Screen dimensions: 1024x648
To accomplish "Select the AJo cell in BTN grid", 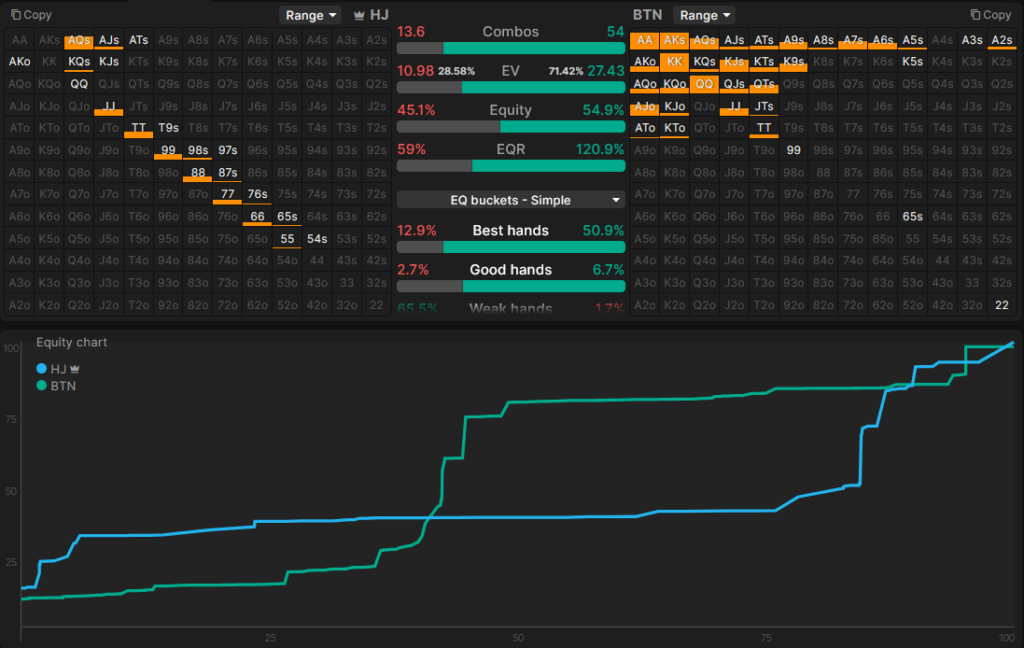I will (645, 106).
